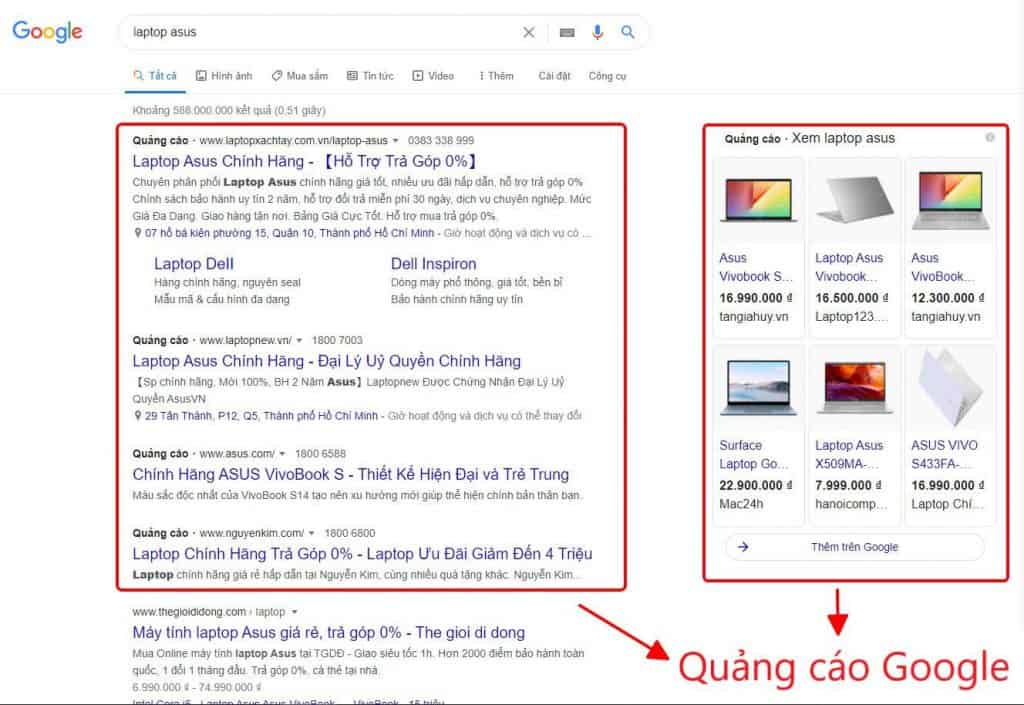Switch to the Video tab
1024x705 pixels.
[x=438, y=75]
